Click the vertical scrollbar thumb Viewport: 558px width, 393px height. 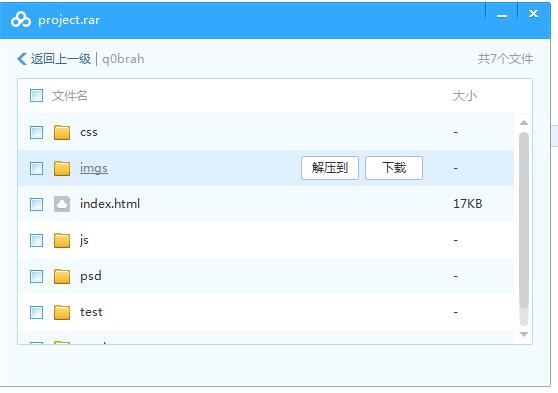523,220
